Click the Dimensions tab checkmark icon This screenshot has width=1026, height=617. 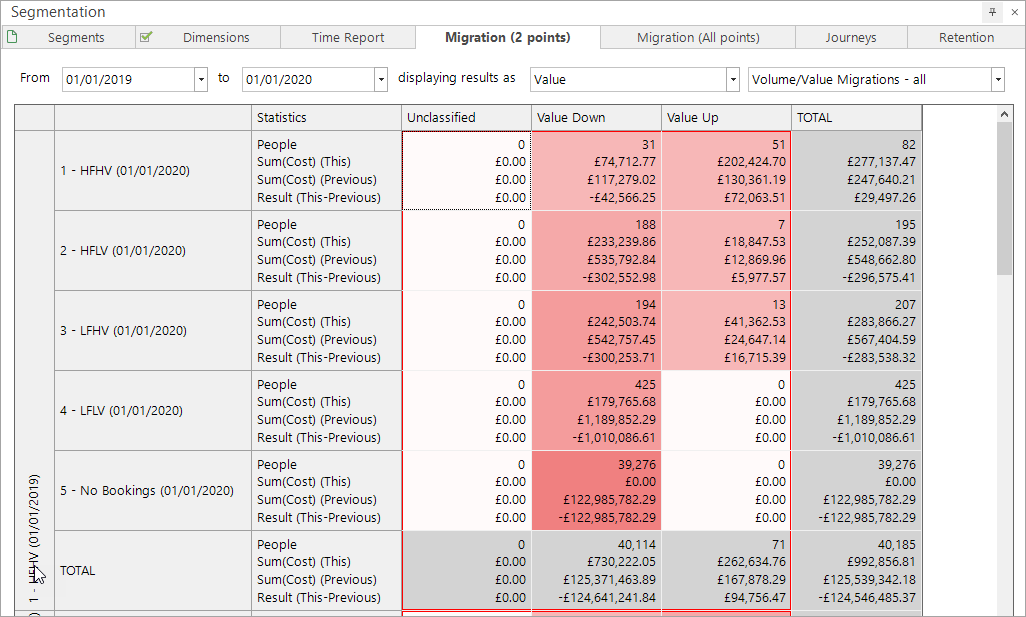click(146, 37)
